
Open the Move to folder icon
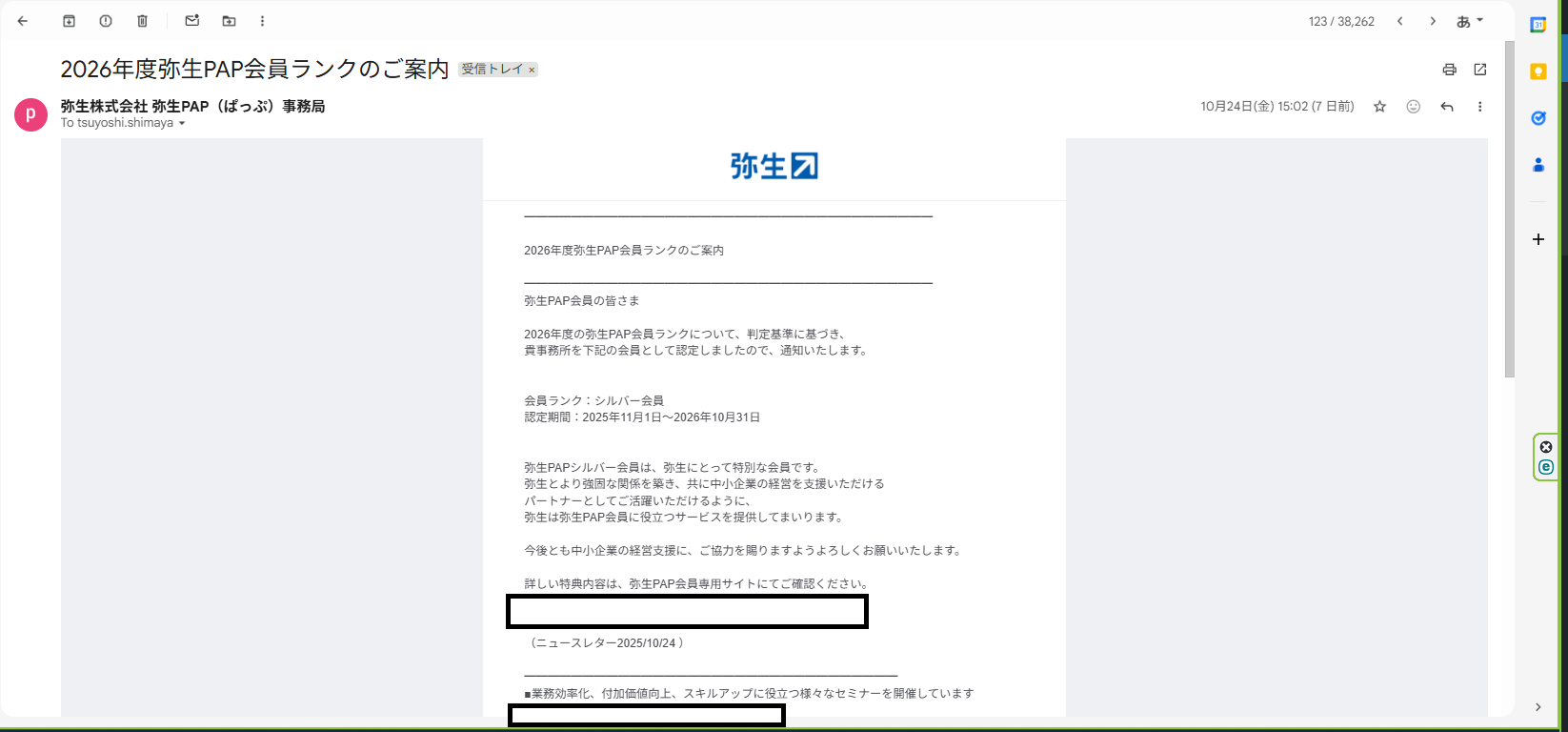pyautogui.click(x=229, y=21)
